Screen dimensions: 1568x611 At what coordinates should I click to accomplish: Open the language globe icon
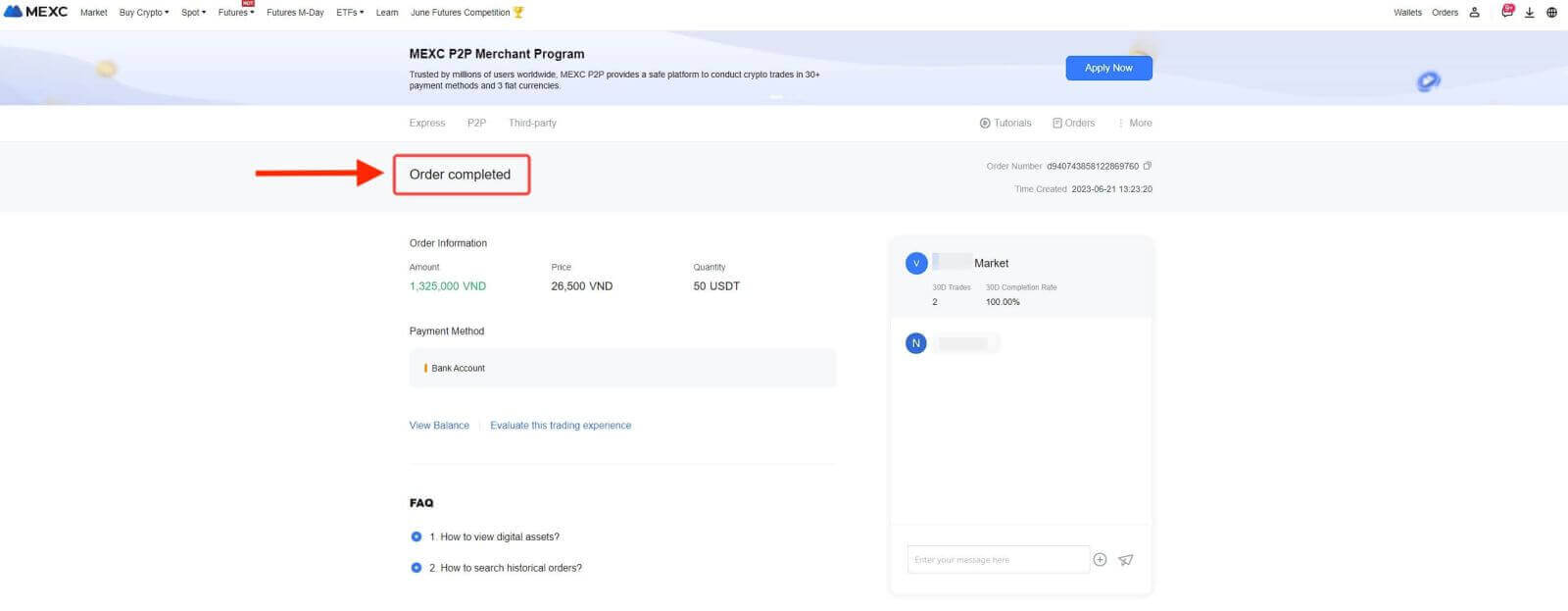click(1551, 13)
